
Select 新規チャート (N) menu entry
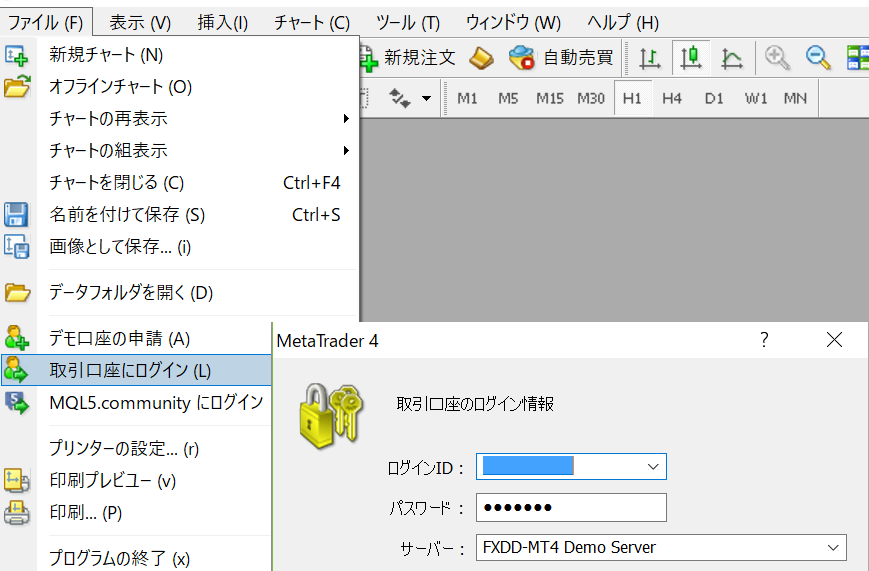[x=180, y=55]
